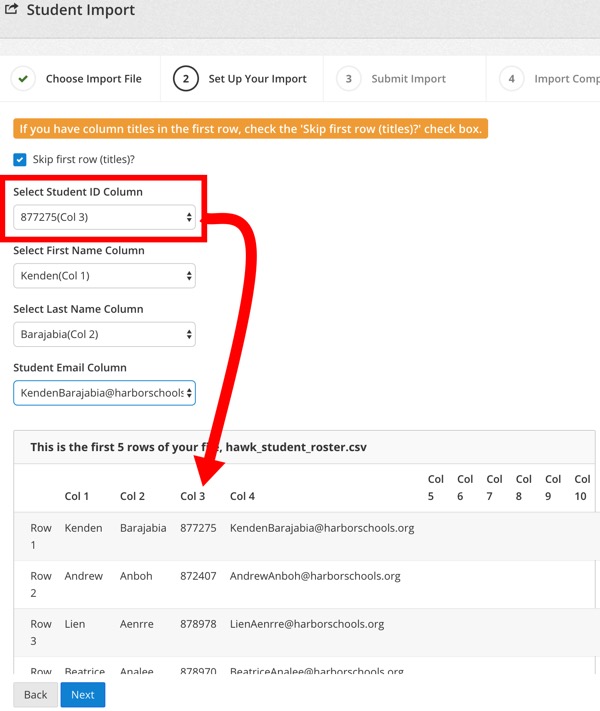The image size is (600, 711).
Task: Uncheck Skip first row (titles) checkbox
Action: pos(20,160)
